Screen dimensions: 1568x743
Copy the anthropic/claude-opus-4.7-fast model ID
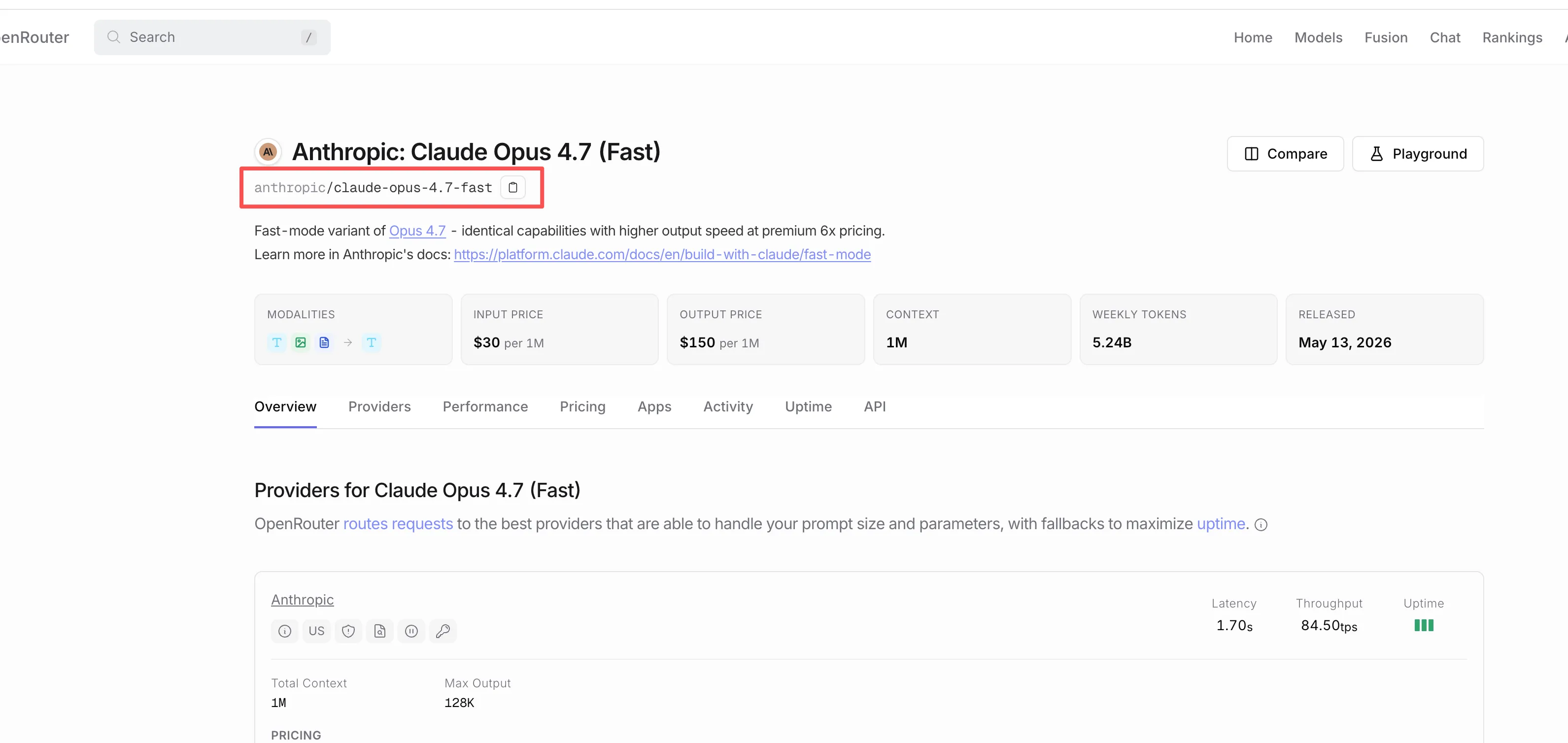click(x=512, y=187)
